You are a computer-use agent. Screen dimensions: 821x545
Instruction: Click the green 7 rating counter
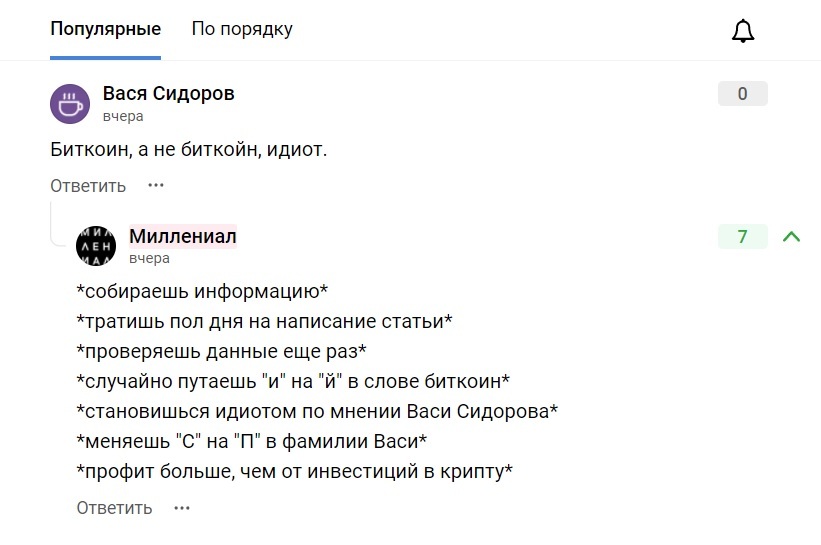(x=742, y=237)
